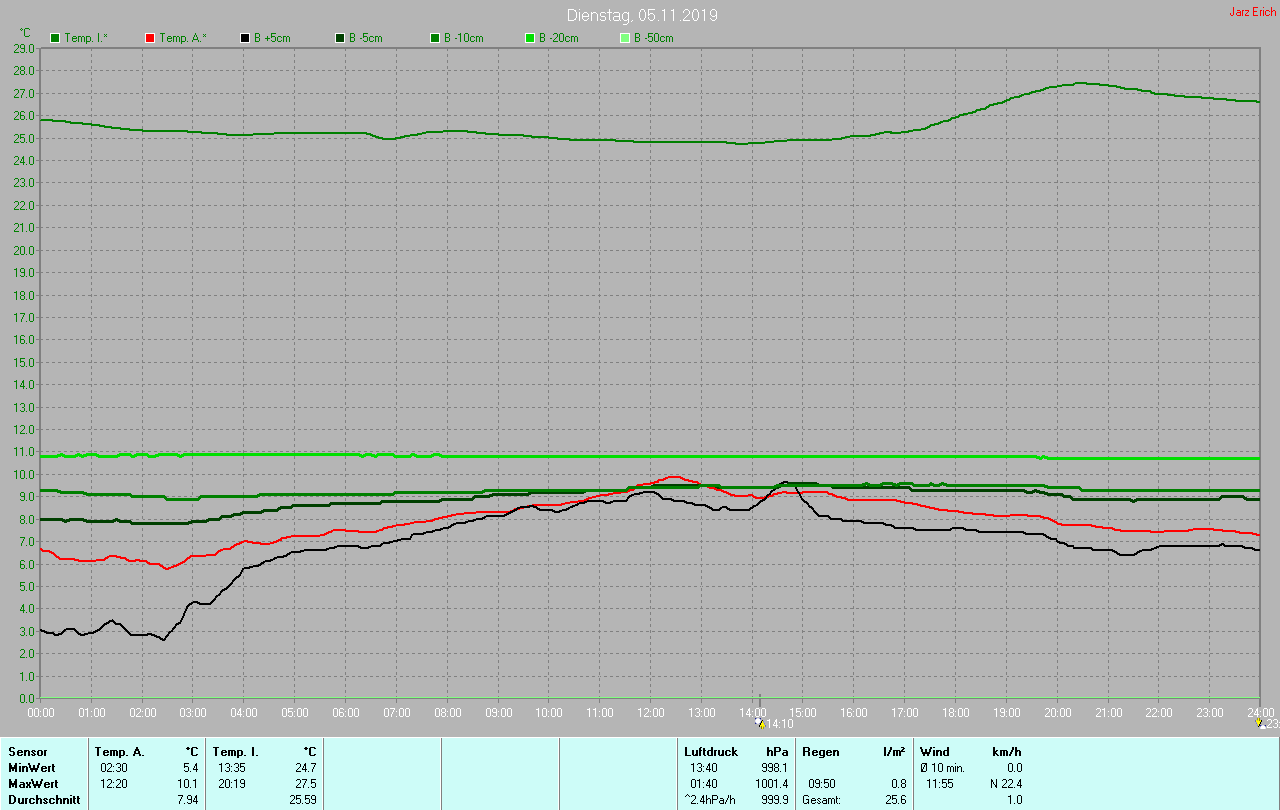Viewport: 1280px width, 810px height.
Task: Click the B -5cm legend color square
Action: 340,38
